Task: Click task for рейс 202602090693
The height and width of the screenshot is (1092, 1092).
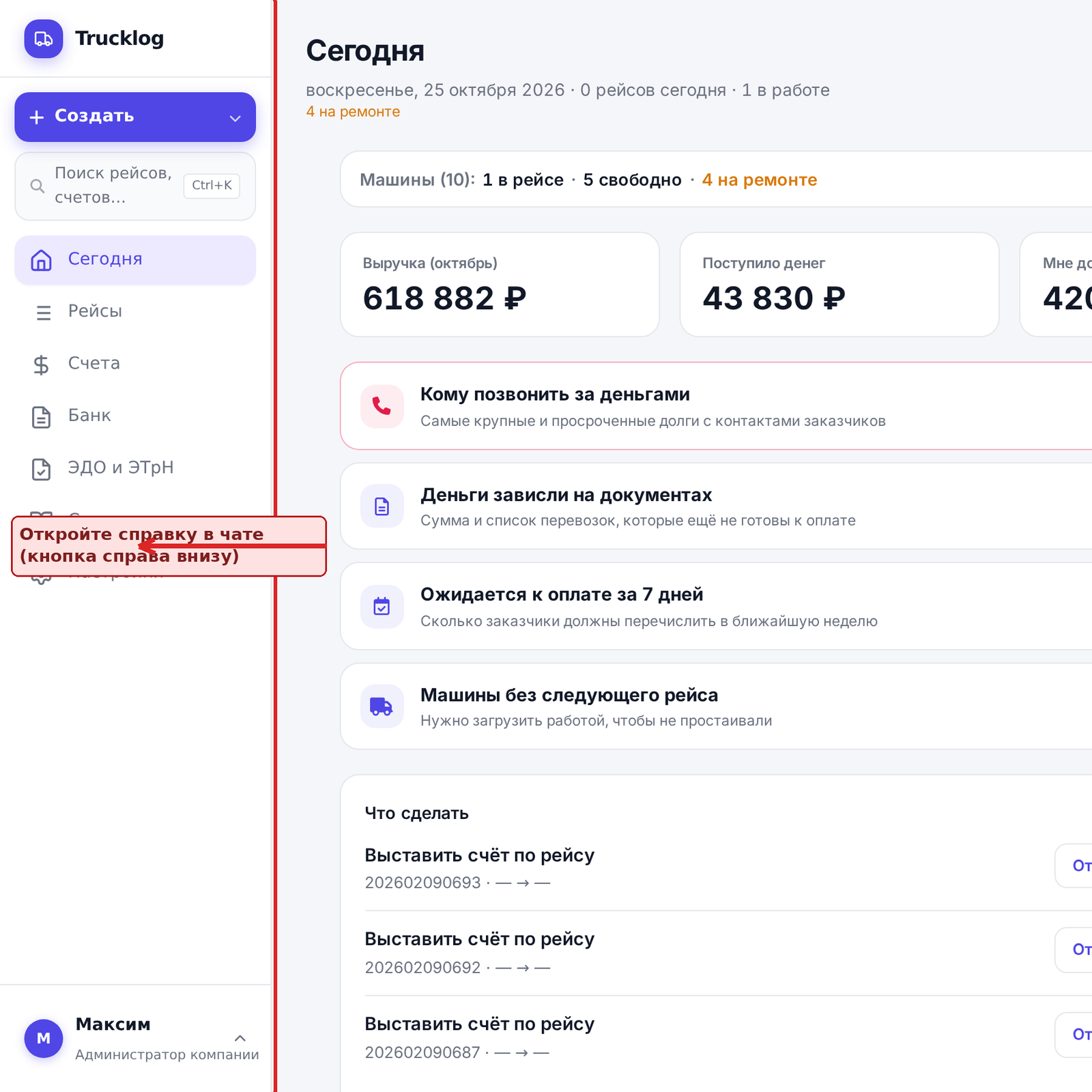Action: 728,867
